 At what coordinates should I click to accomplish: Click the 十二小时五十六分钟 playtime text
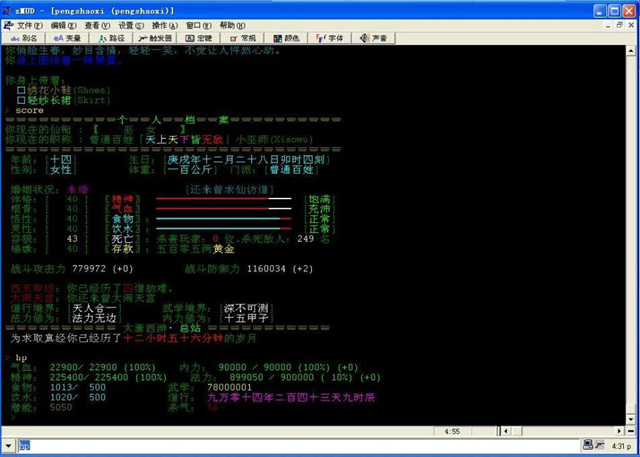click(x=173, y=338)
